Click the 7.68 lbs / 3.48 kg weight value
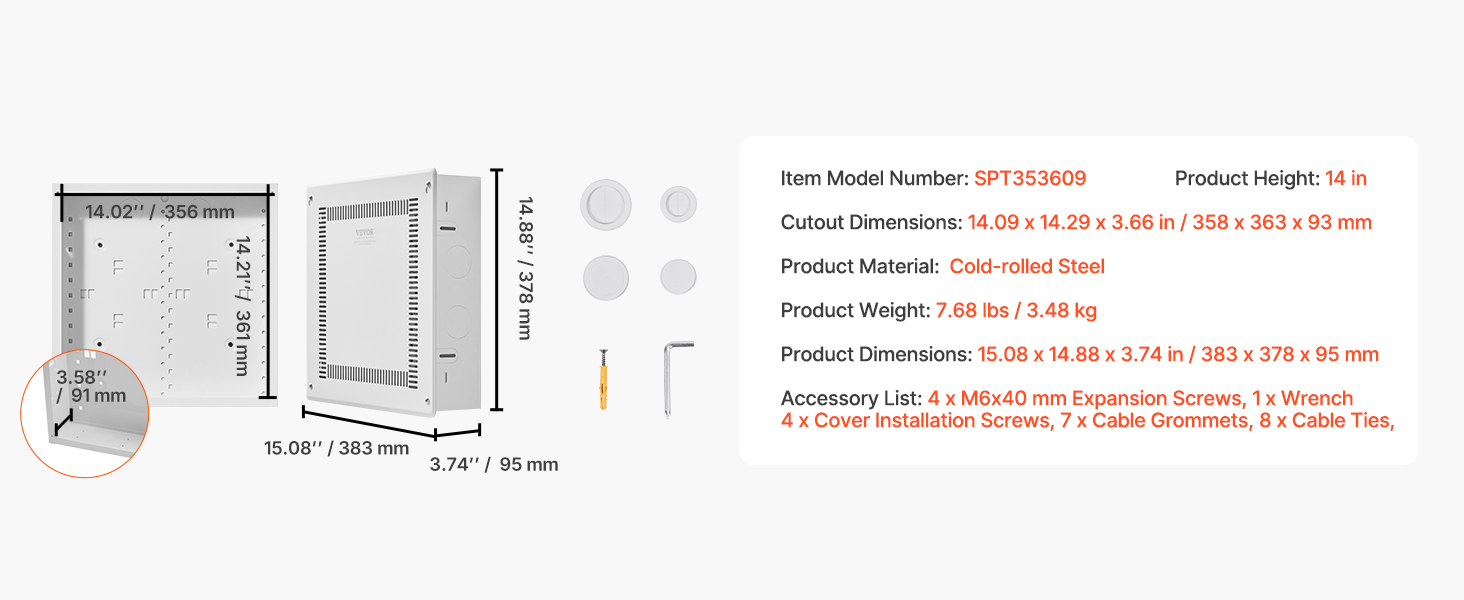1464x600 pixels. pos(1016,310)
